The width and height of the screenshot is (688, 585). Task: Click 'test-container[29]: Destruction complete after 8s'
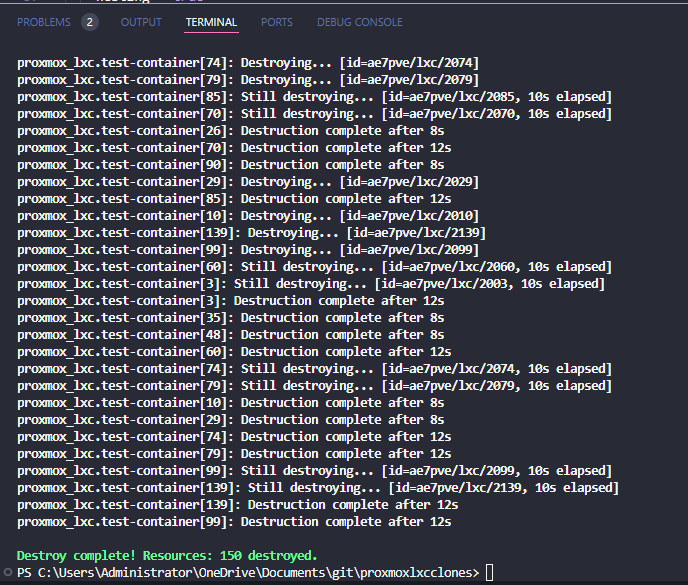pyautogui.click(x=230, y=420)
